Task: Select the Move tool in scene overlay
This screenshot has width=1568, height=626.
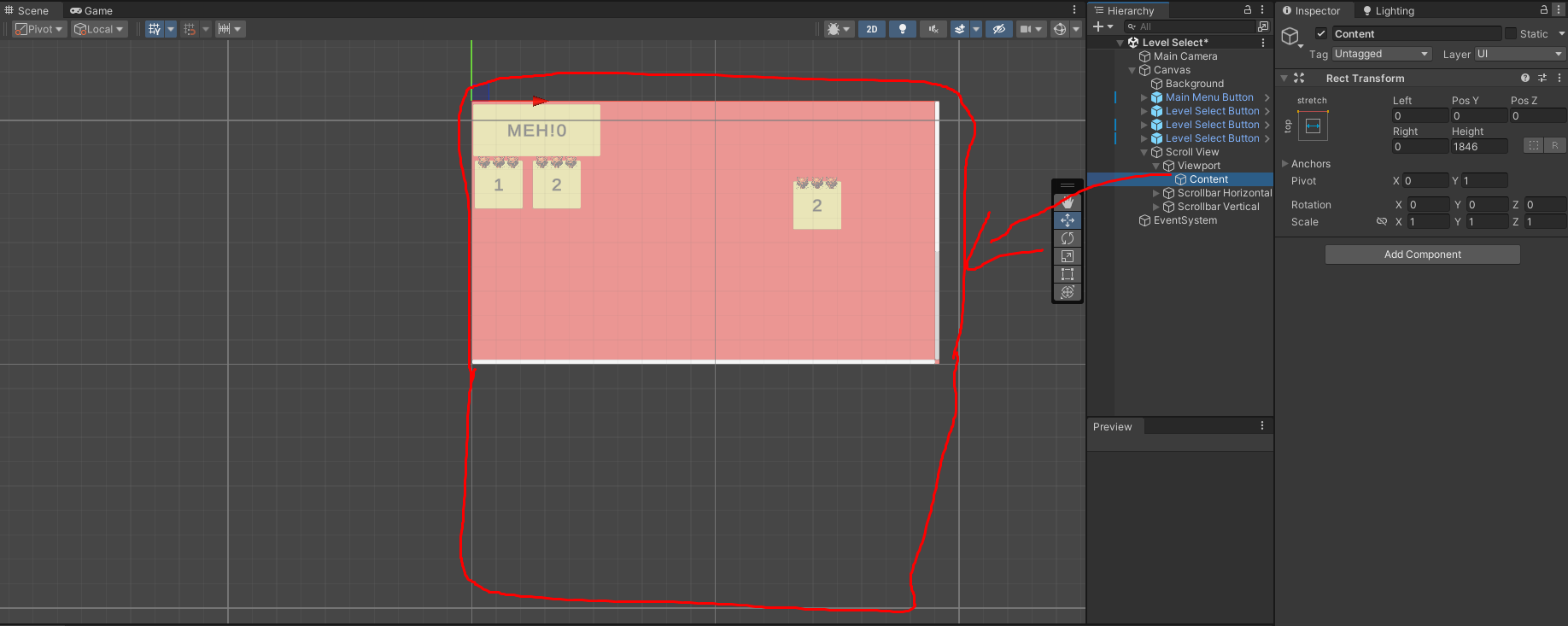Action: point(1068,220)
